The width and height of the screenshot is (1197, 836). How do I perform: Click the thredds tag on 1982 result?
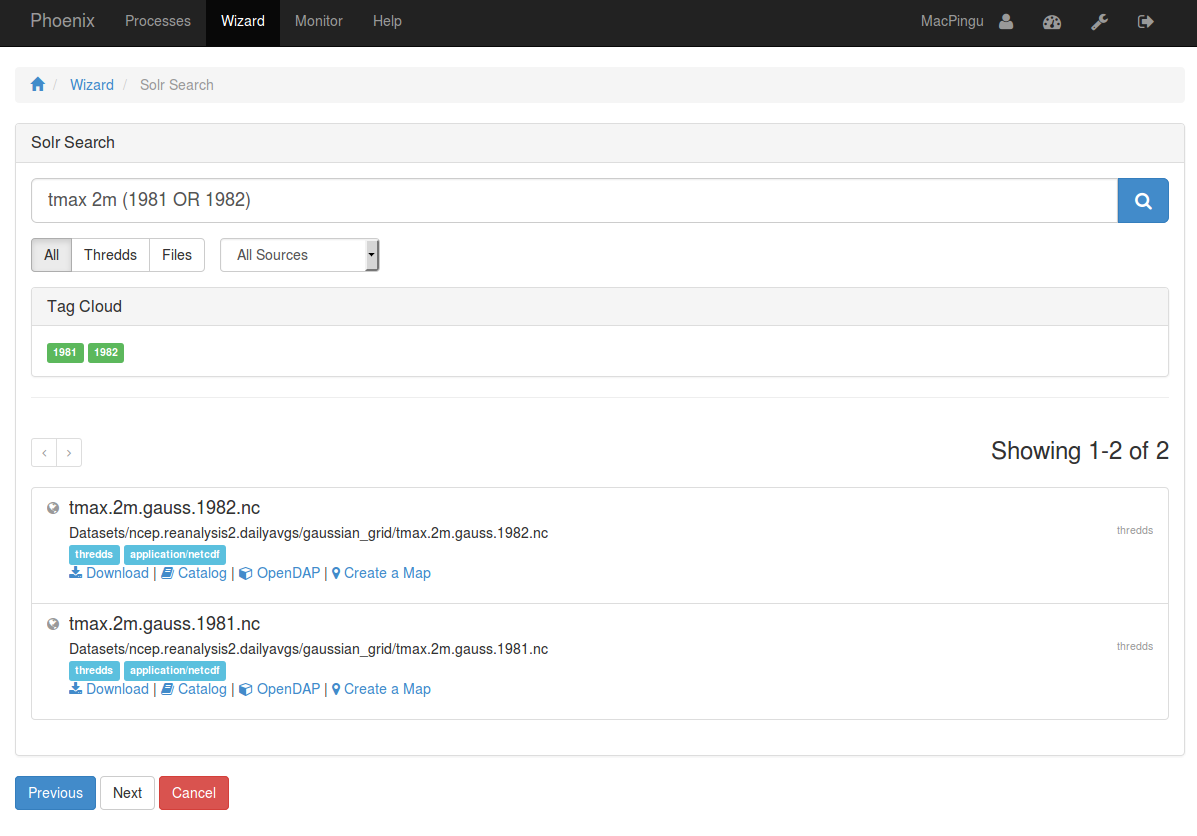[94, 554]
